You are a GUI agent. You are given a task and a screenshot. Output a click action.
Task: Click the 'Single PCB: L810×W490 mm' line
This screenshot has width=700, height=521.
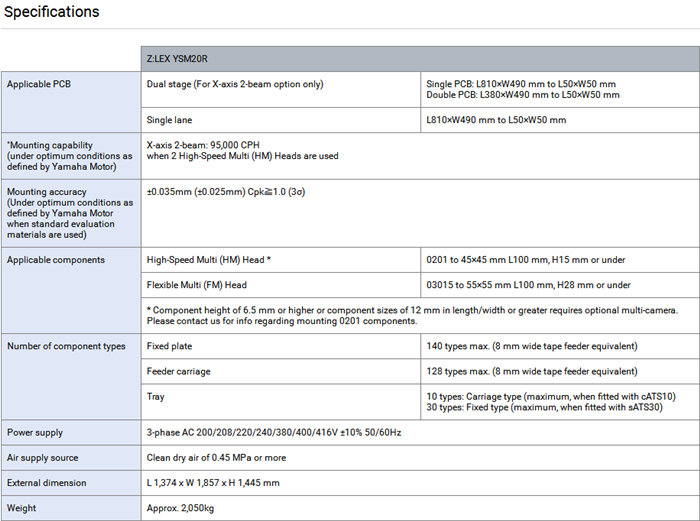[521, 84]
